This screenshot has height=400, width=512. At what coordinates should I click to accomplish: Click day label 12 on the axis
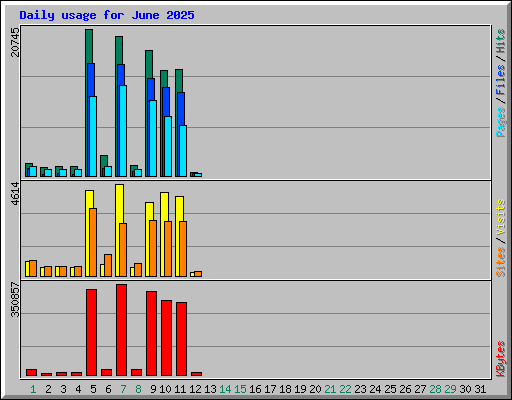tap(195, 389)
